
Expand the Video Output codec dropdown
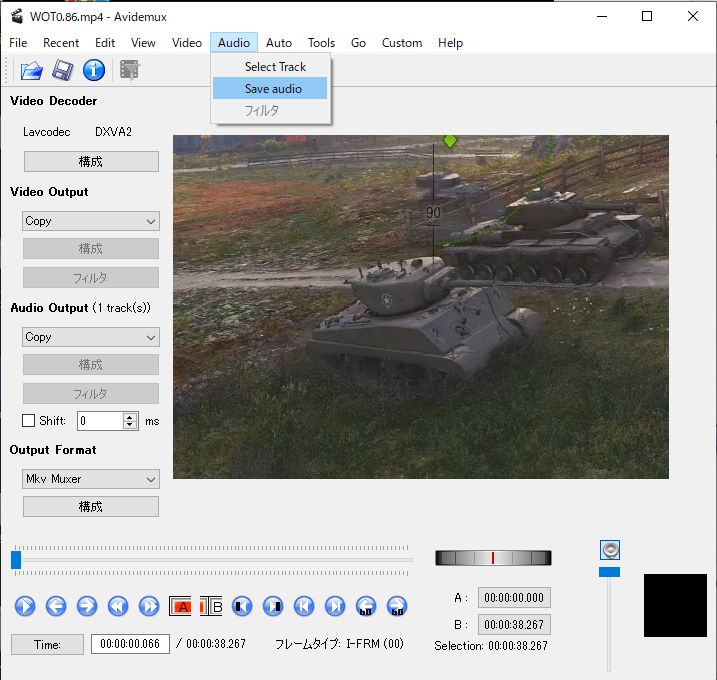[x=91, y=221]
